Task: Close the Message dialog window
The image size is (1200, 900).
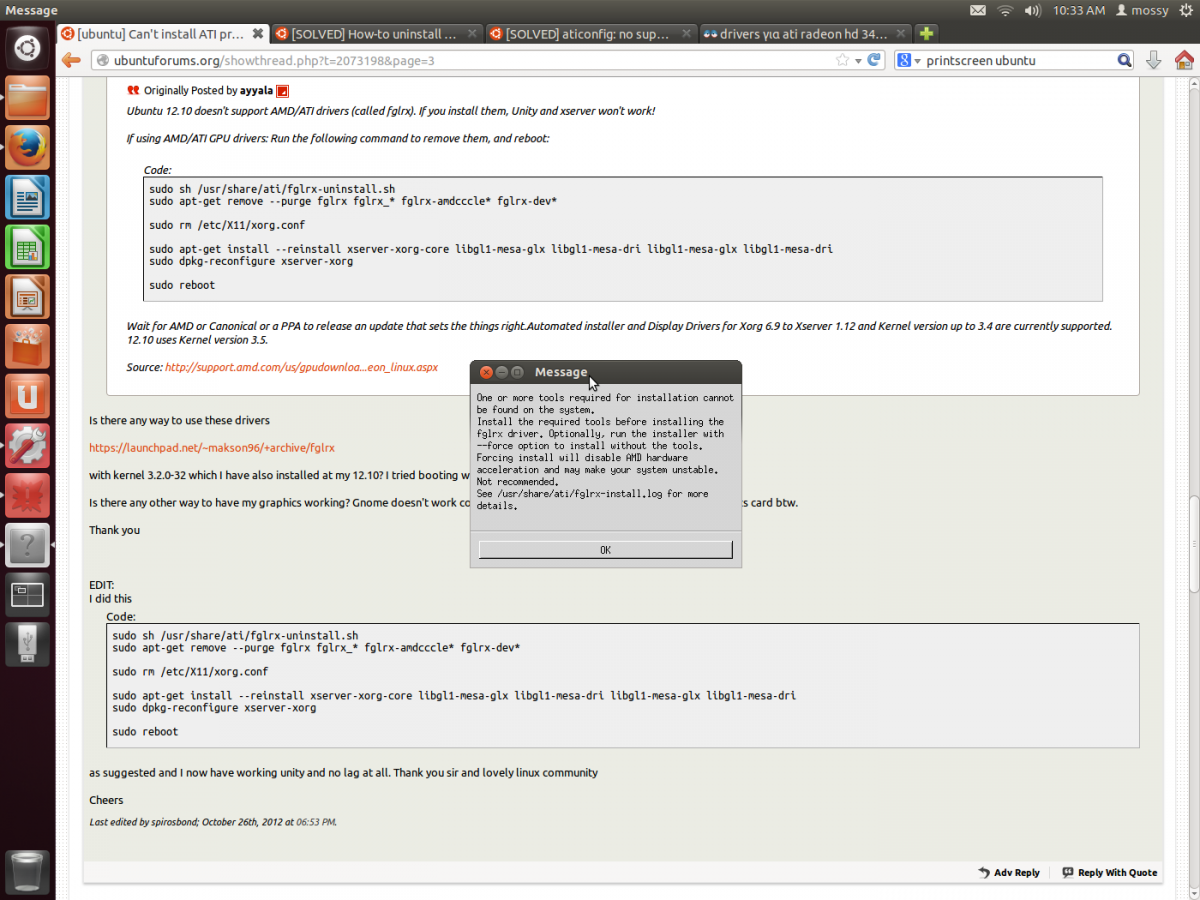Action: click(x=486, y=372)
